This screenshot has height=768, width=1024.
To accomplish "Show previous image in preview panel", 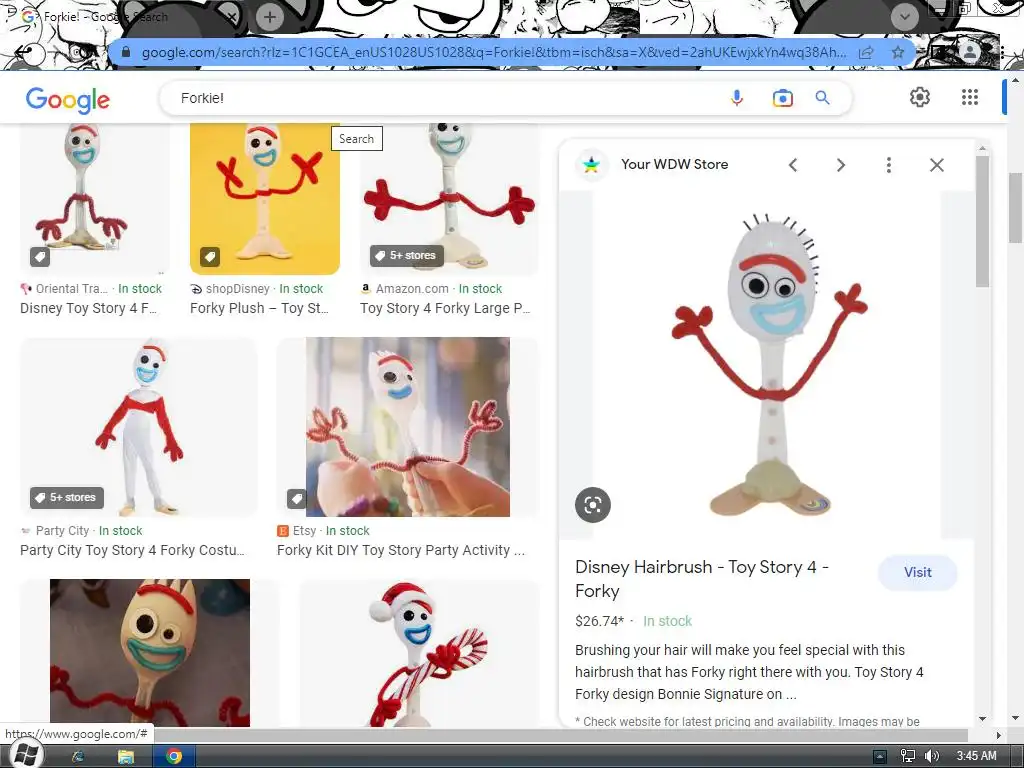I will [x=793, y=165].
